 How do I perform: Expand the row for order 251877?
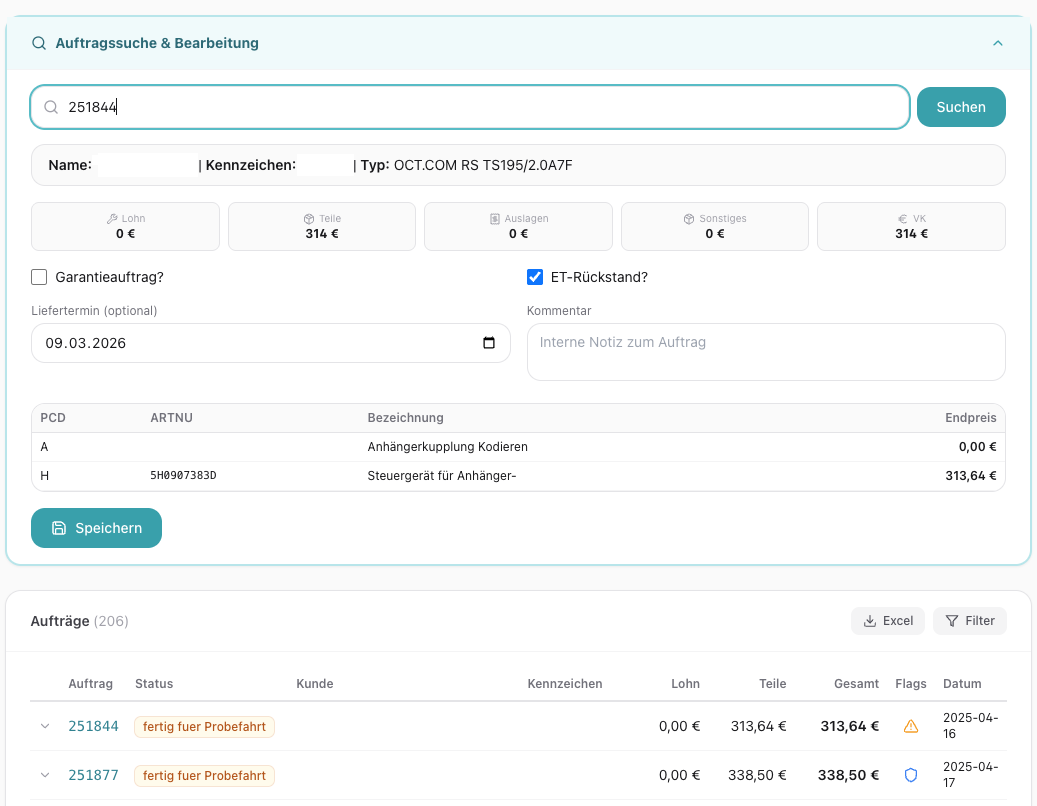click(45, 775)
